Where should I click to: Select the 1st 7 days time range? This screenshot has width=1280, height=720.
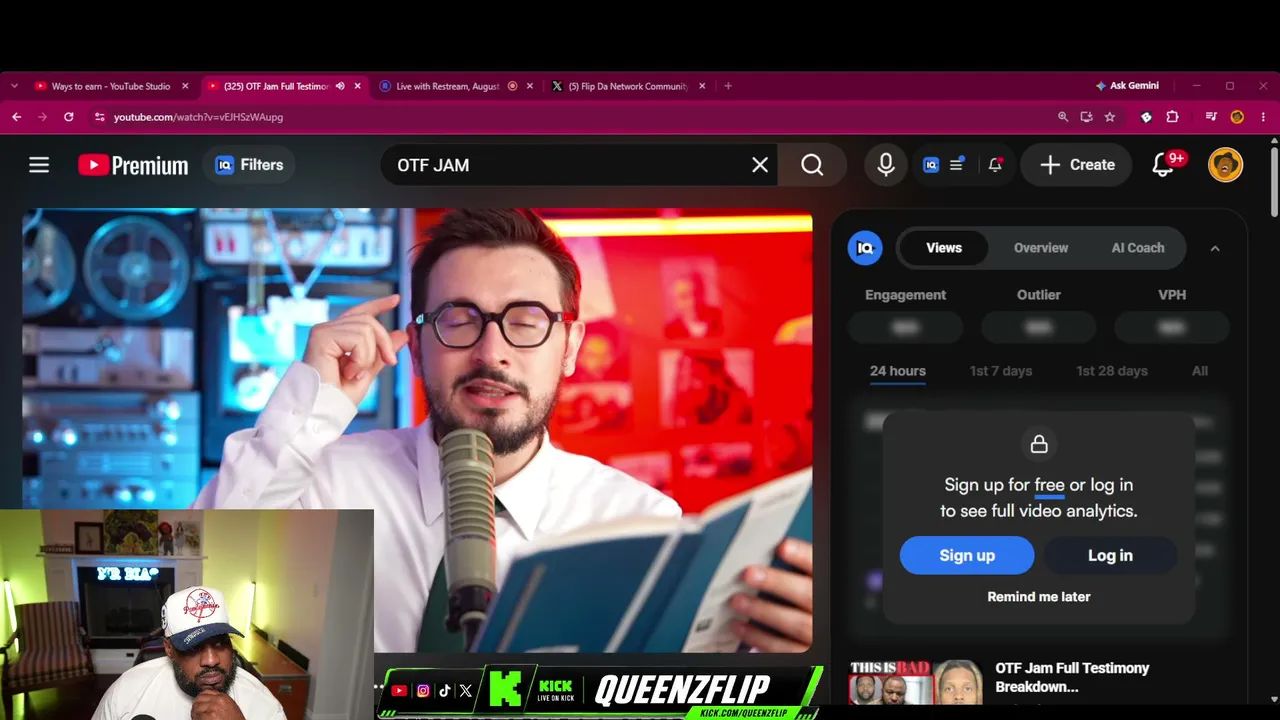(1000, 371)
